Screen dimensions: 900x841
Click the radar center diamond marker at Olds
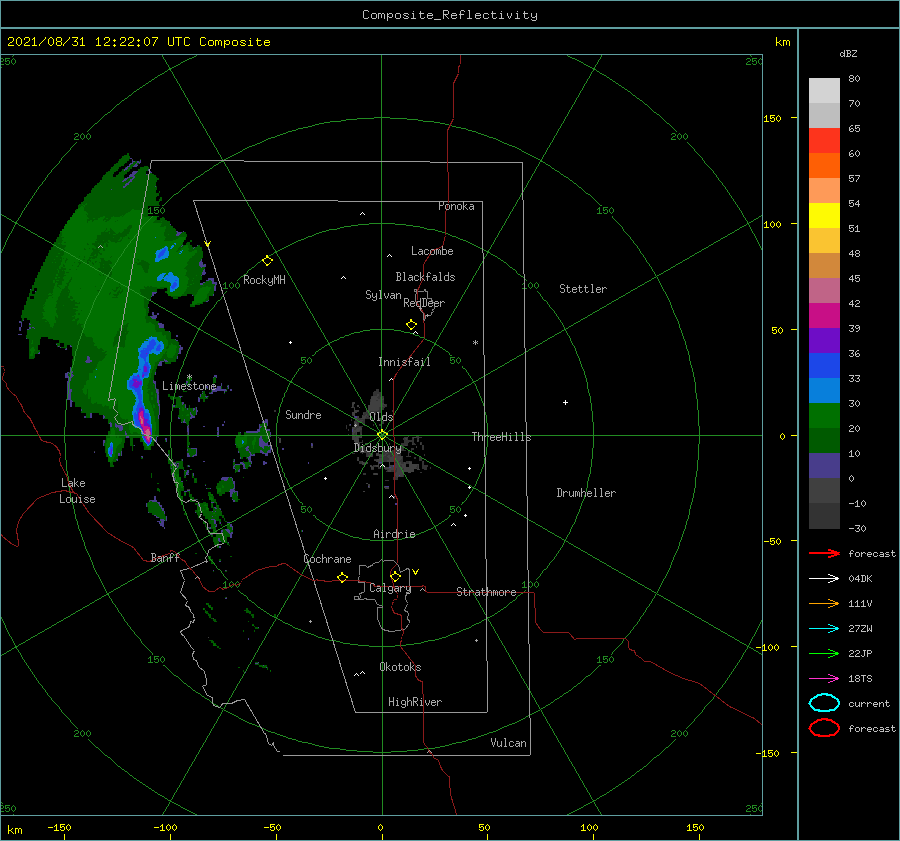tap(382, 435)
